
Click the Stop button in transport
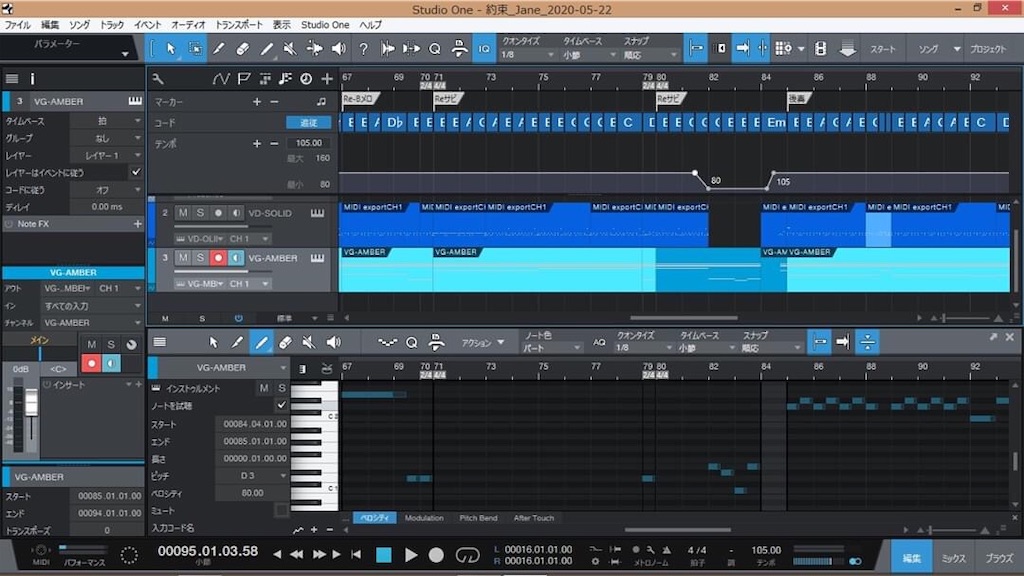tap(384, 555)
